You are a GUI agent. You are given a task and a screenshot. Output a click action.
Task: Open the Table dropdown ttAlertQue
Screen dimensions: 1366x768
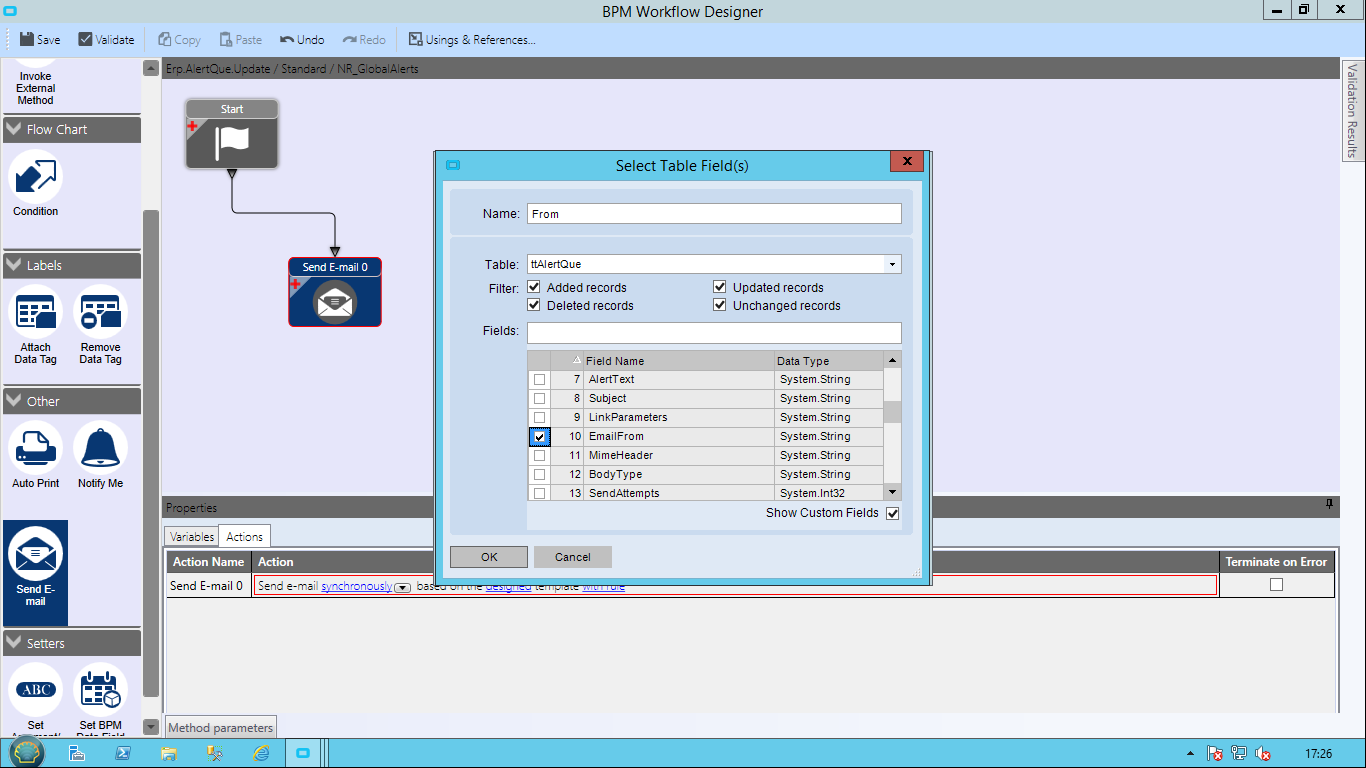(x=891, y=265)
